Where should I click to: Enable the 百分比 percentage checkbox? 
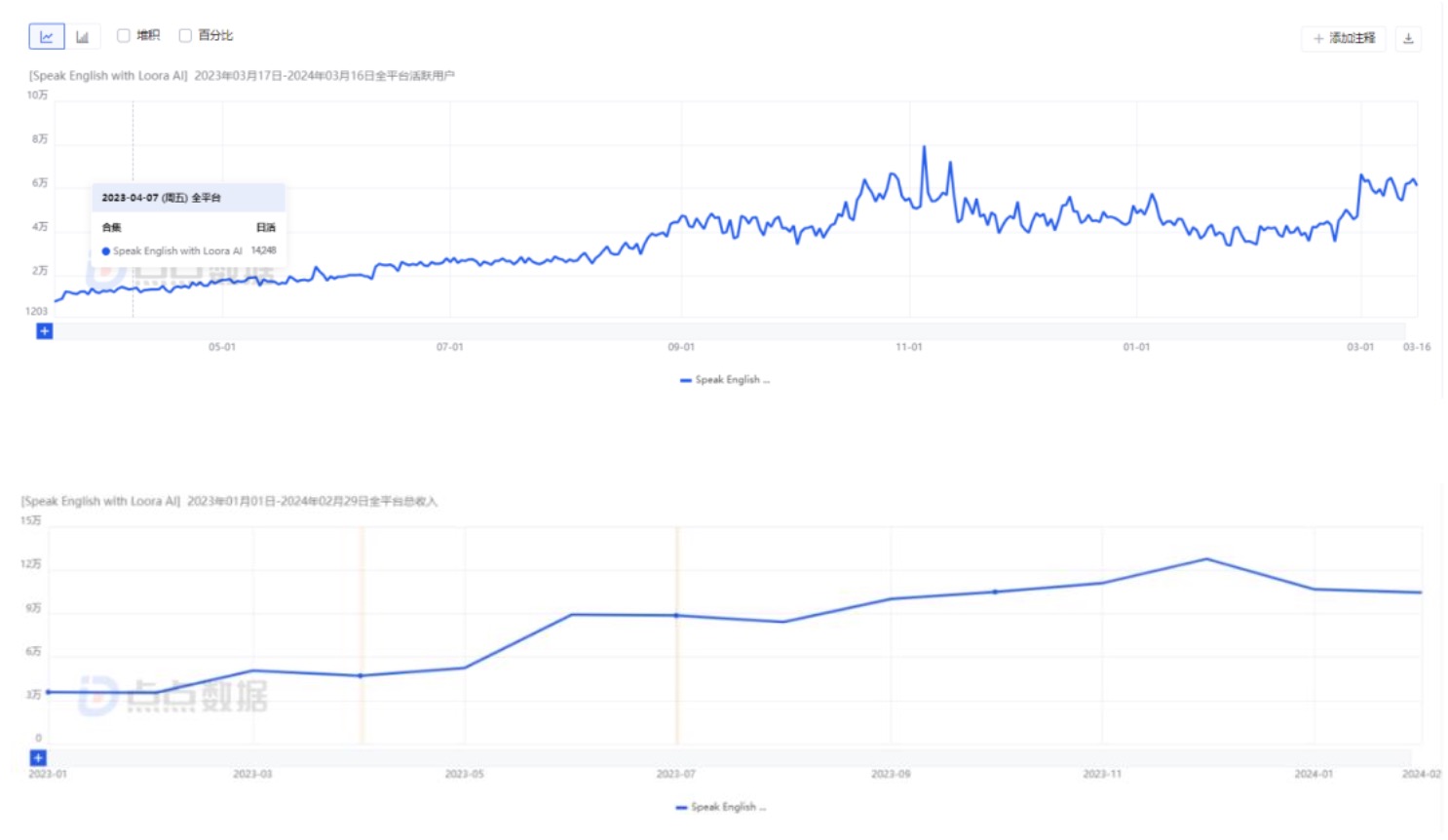pos(185,36)
